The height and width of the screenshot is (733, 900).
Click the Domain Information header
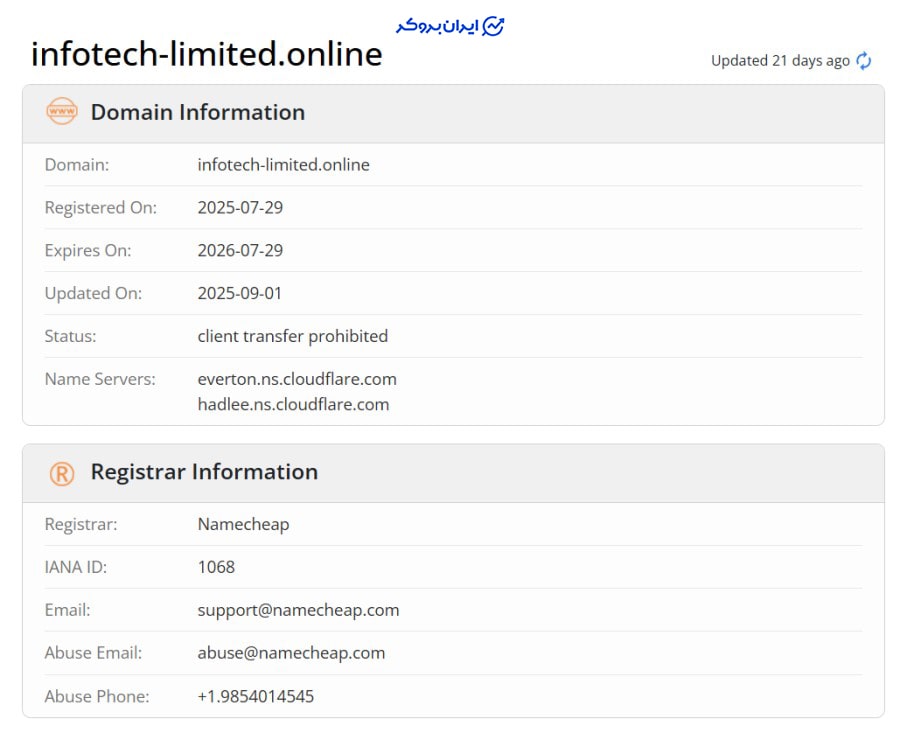[198, 112]
